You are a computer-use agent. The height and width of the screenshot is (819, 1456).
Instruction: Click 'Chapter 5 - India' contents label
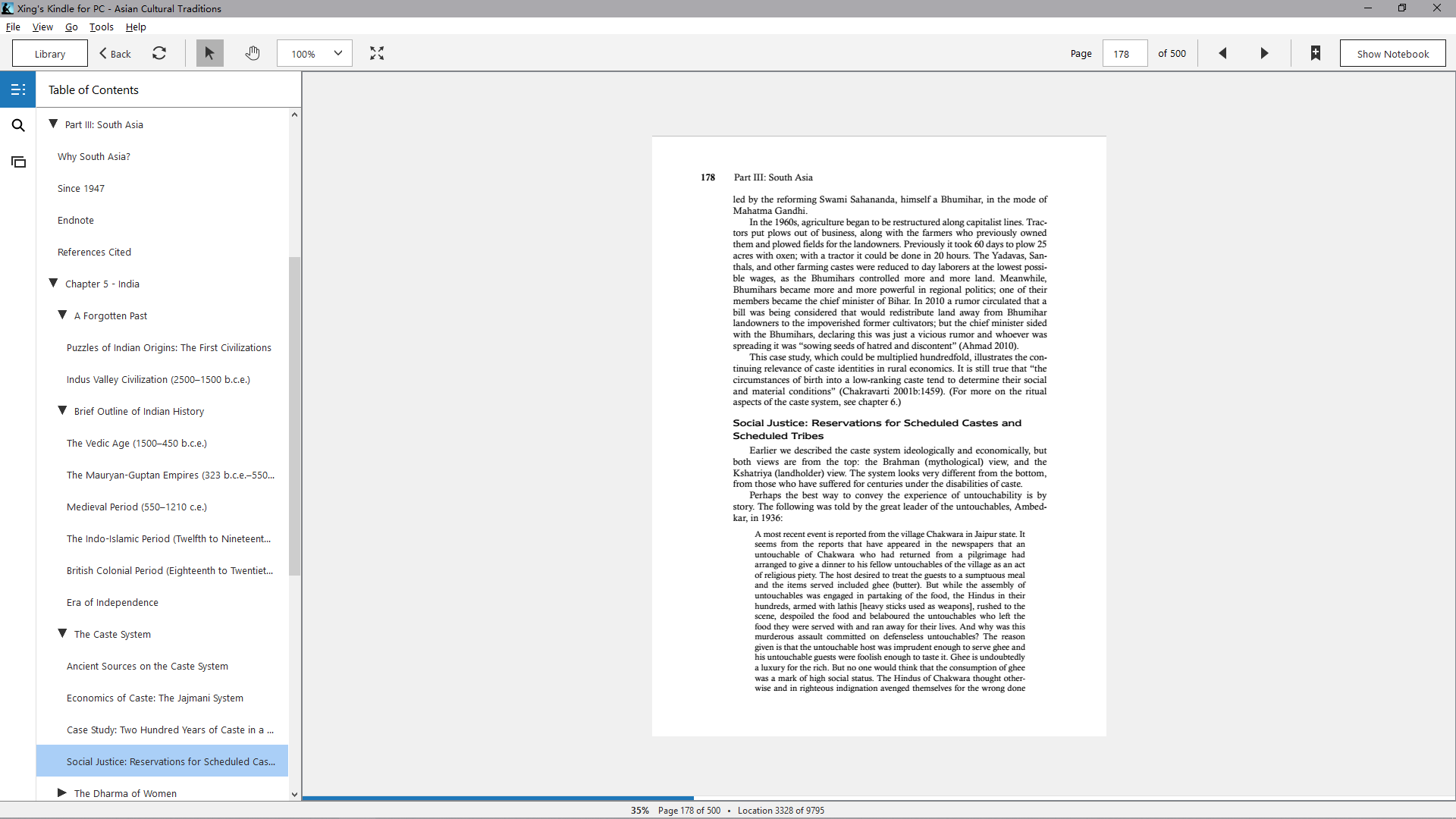tap(102, 284)
